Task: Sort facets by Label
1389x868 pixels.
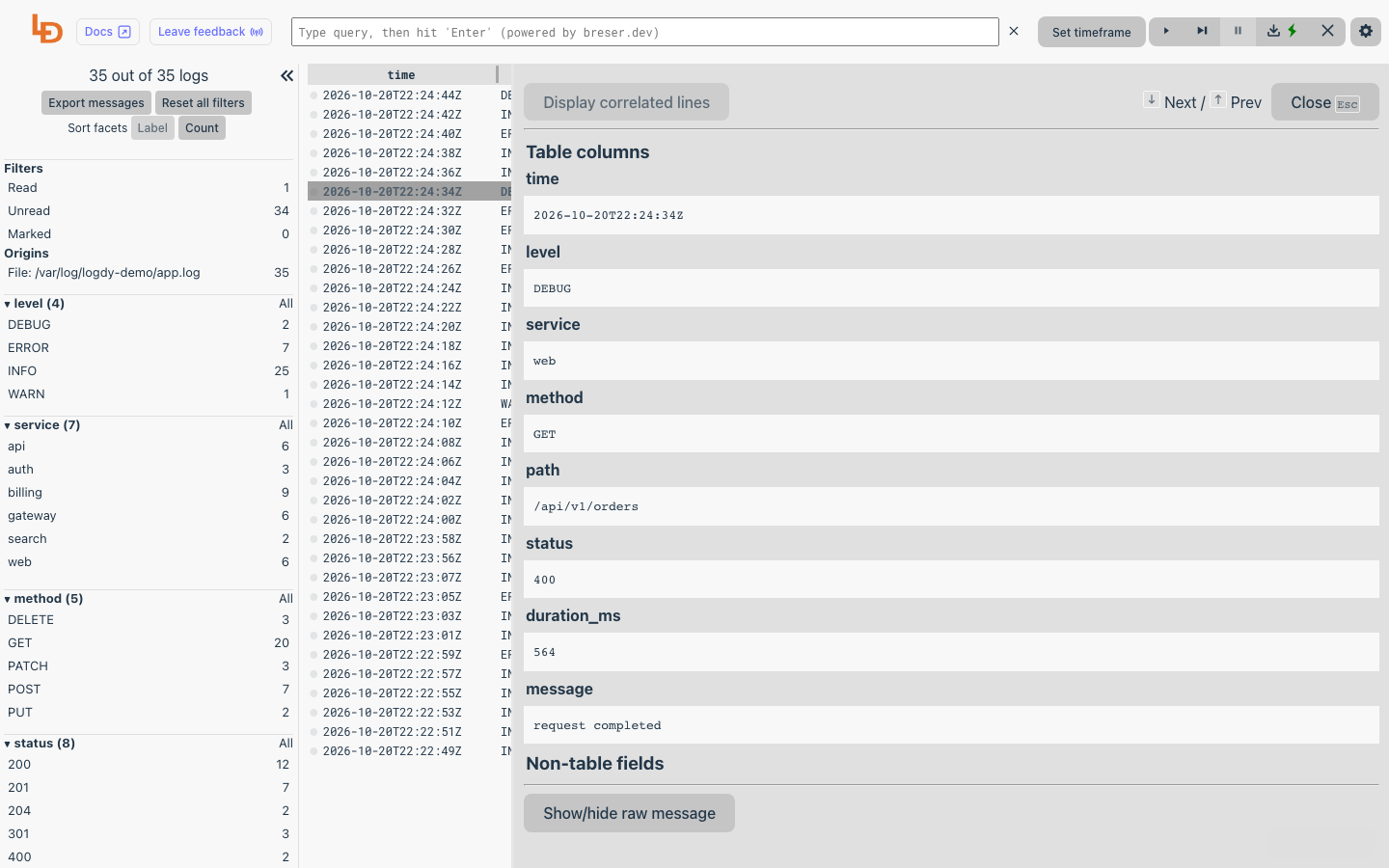Action: pos(152,128)
